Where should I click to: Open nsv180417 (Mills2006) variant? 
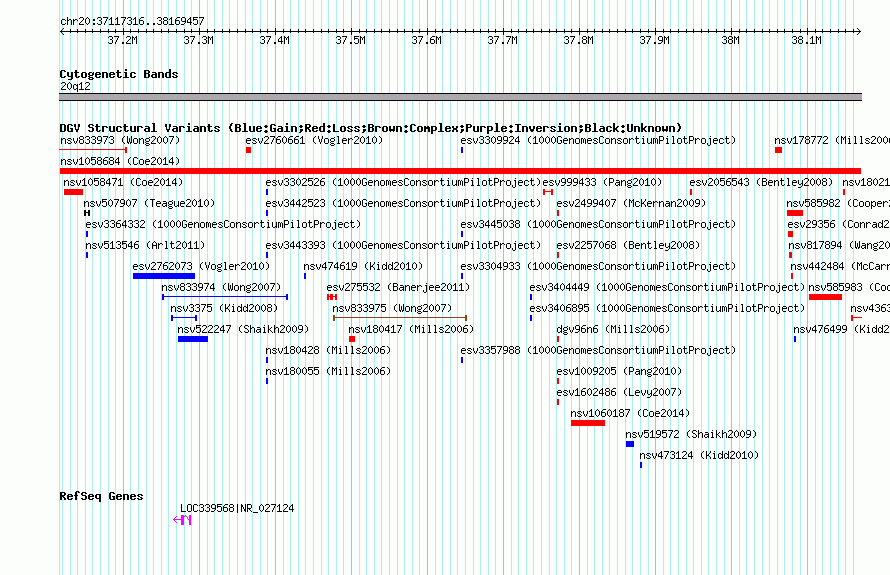point(411,329)
